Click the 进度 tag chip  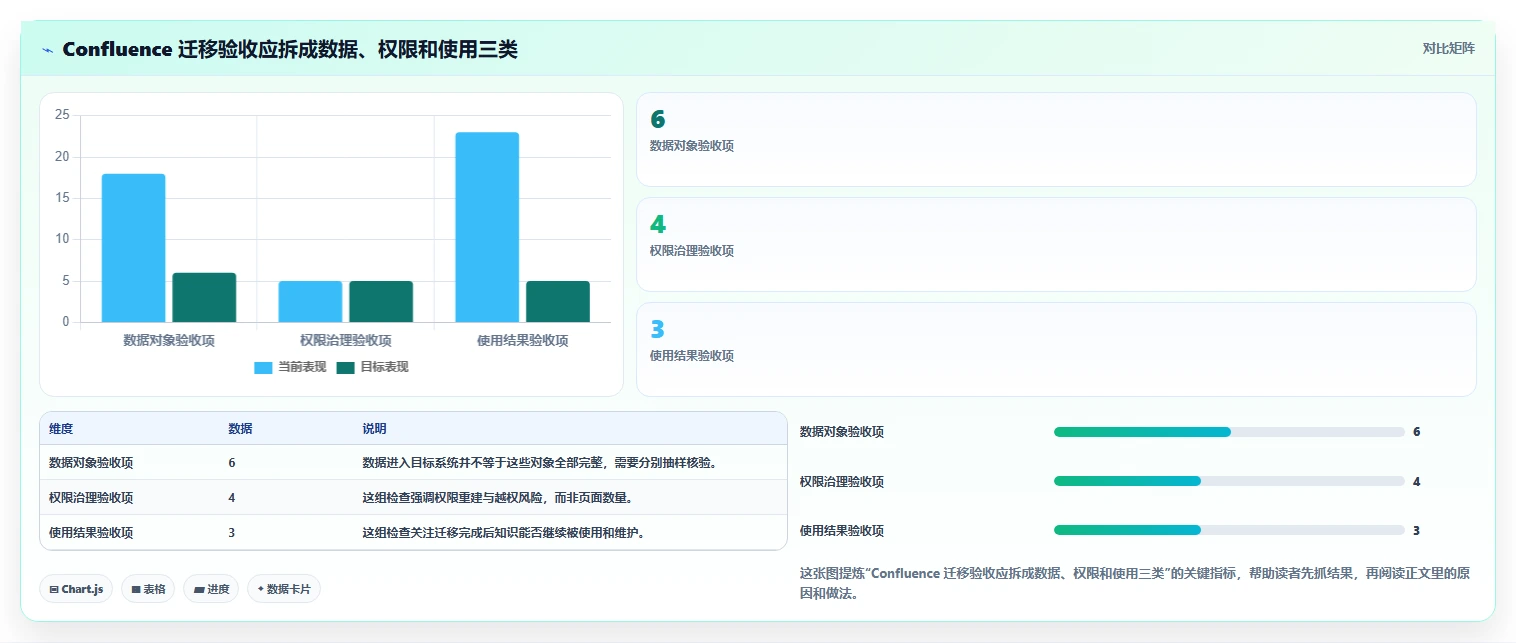coord(211,589)
